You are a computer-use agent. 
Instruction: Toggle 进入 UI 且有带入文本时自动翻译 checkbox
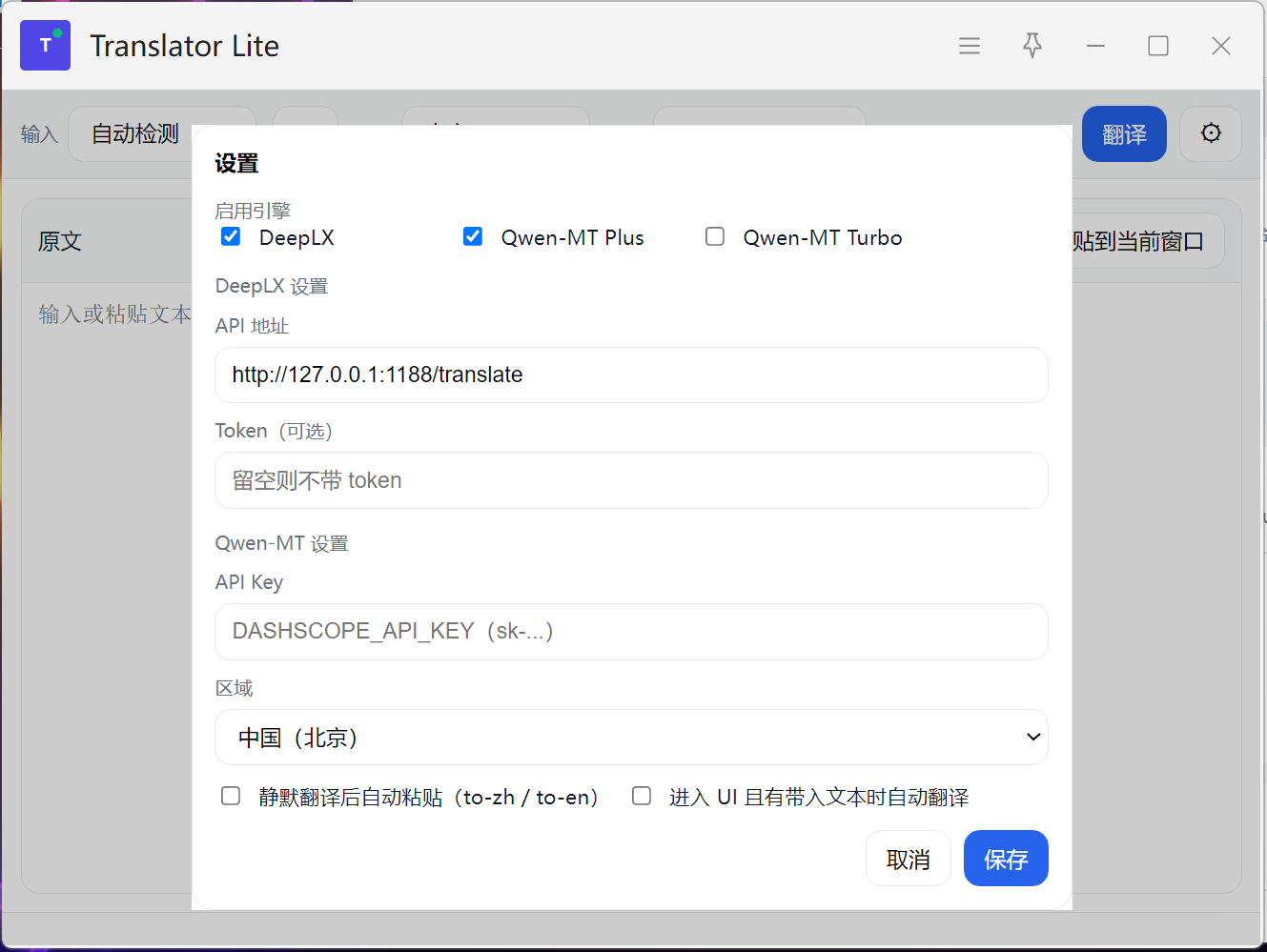642,796
